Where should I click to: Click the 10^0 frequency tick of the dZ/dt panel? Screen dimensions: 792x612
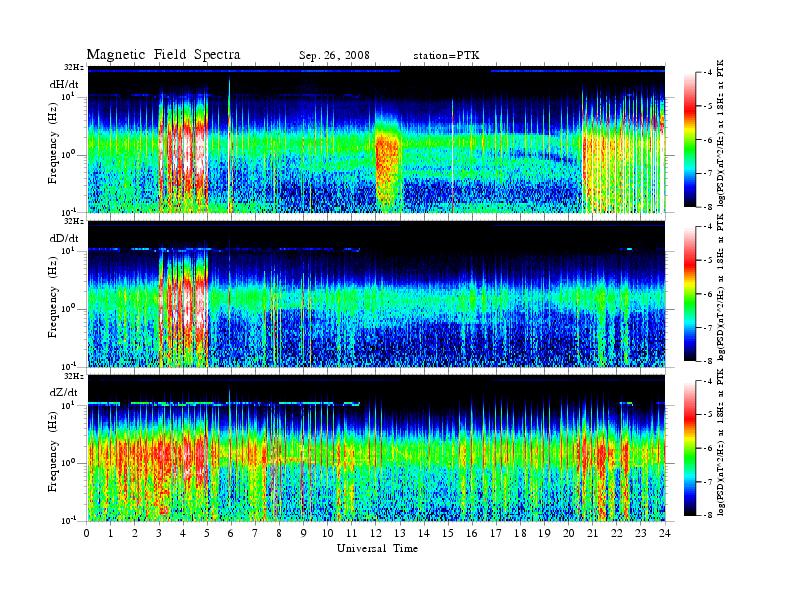coord(69,463)
